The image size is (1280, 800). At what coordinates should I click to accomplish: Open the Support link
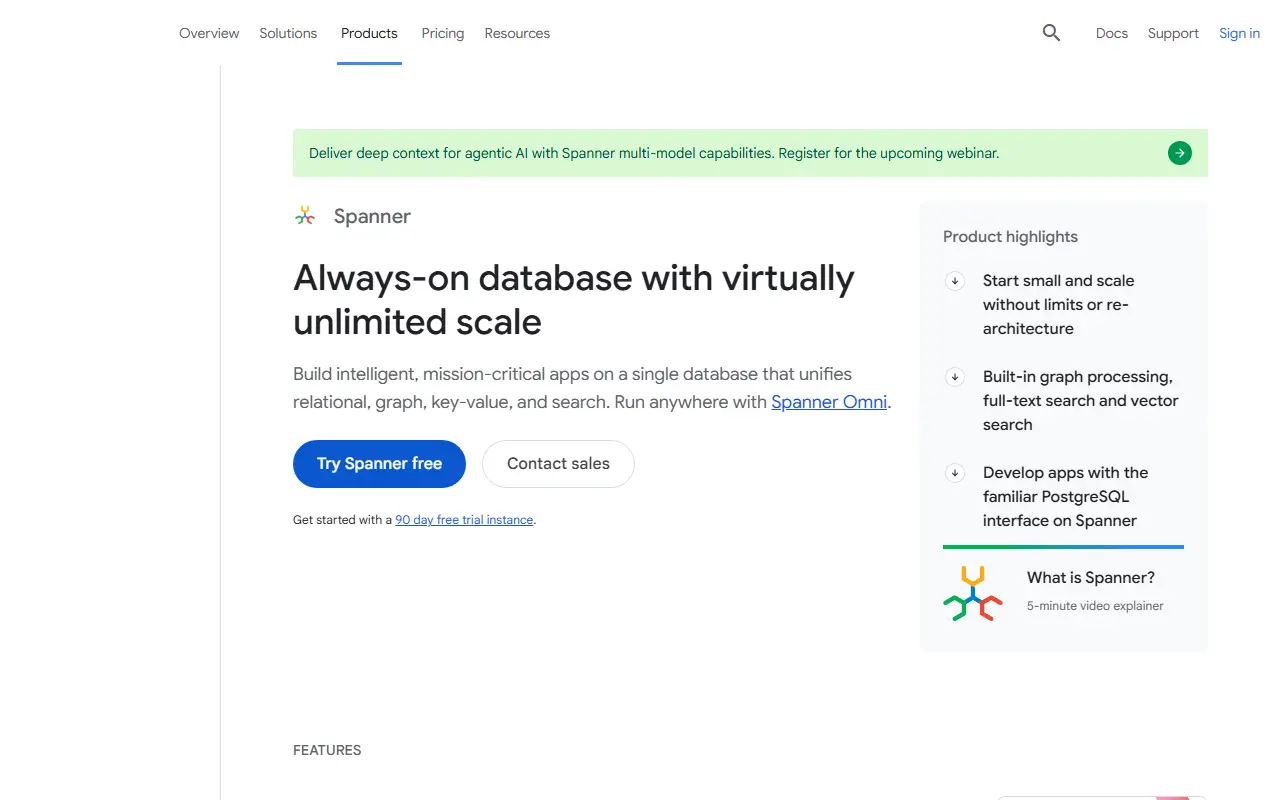point(1173,33)
